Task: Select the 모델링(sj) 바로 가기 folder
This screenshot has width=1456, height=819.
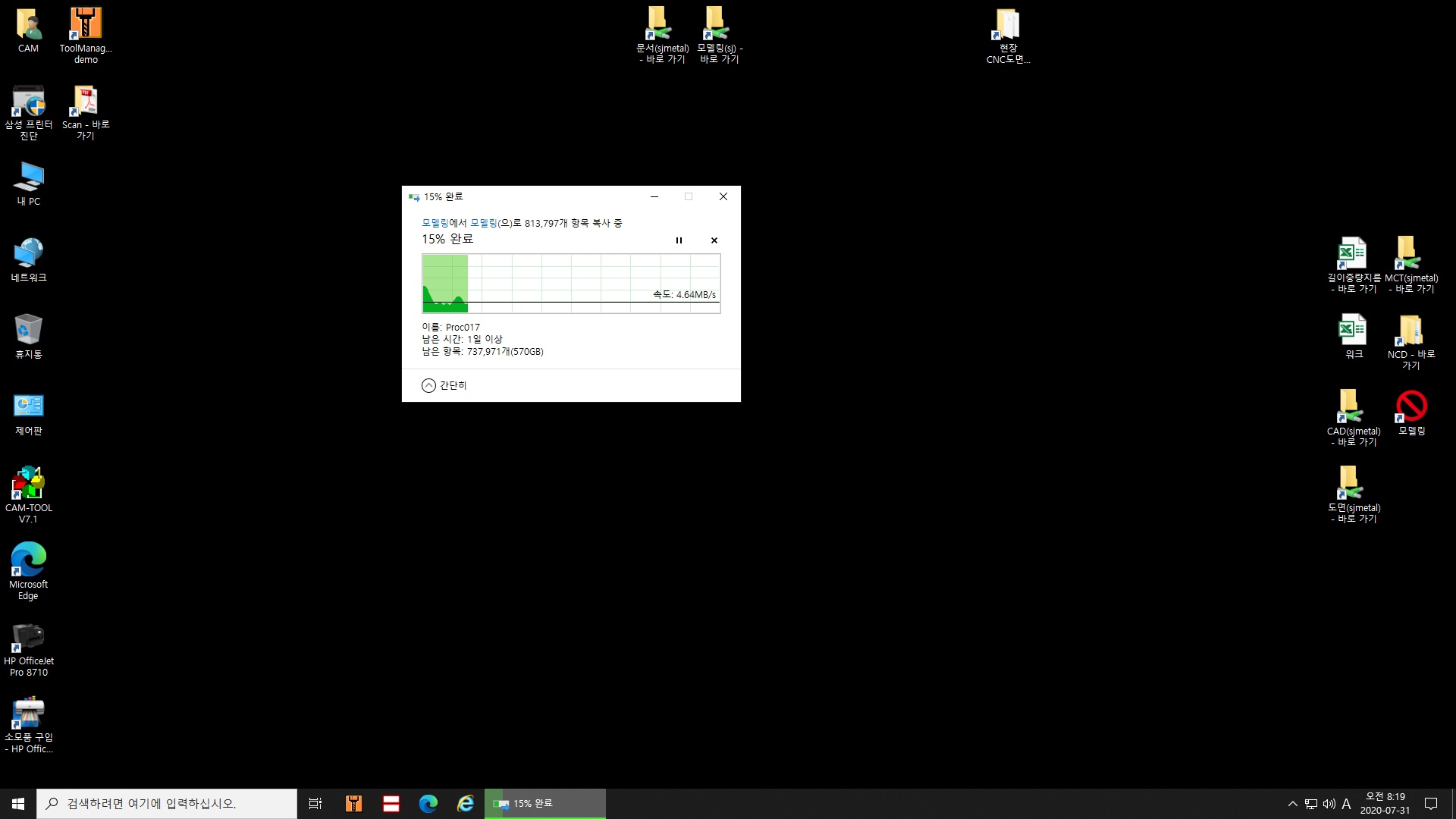Action: [x=720, y=35]
